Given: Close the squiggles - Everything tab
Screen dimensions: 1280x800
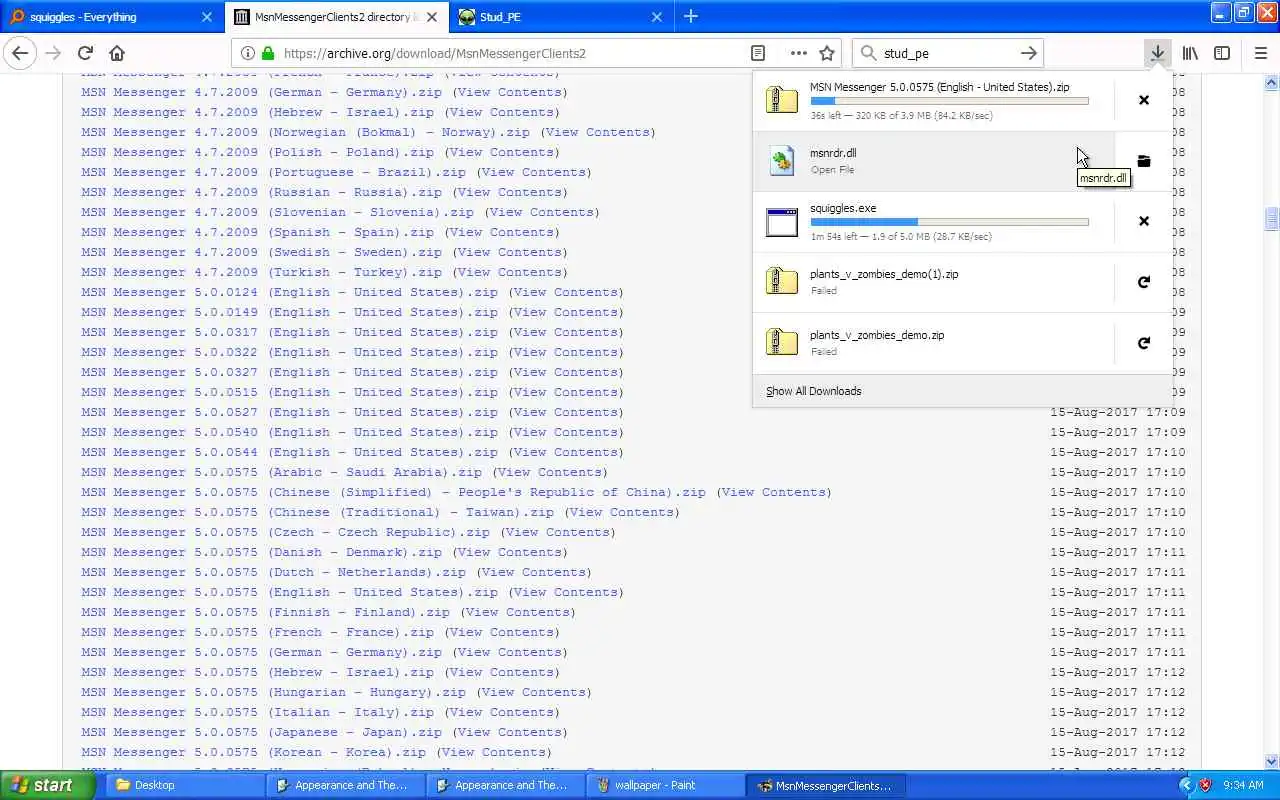Looking at the screenshot, I should 207,16.
